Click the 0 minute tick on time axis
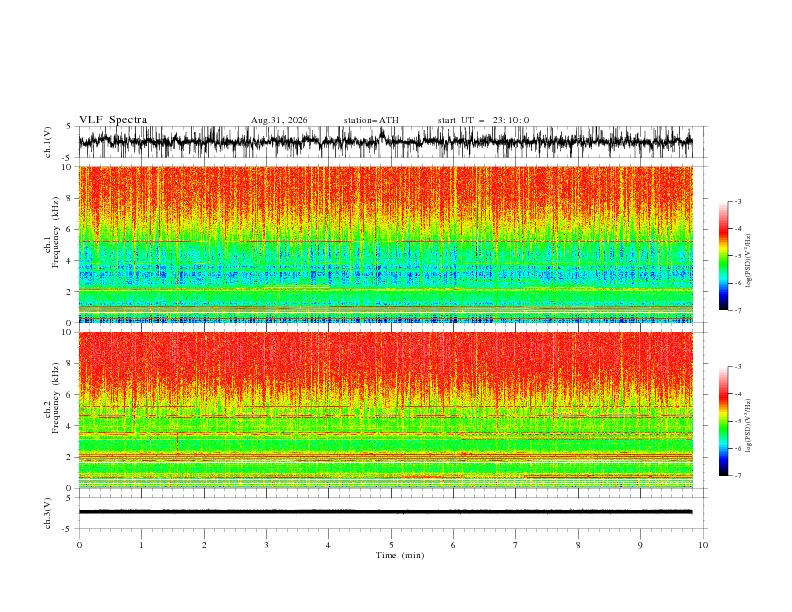Image resolution: width=792 pixels, height=612 pixels. [79, 545]
